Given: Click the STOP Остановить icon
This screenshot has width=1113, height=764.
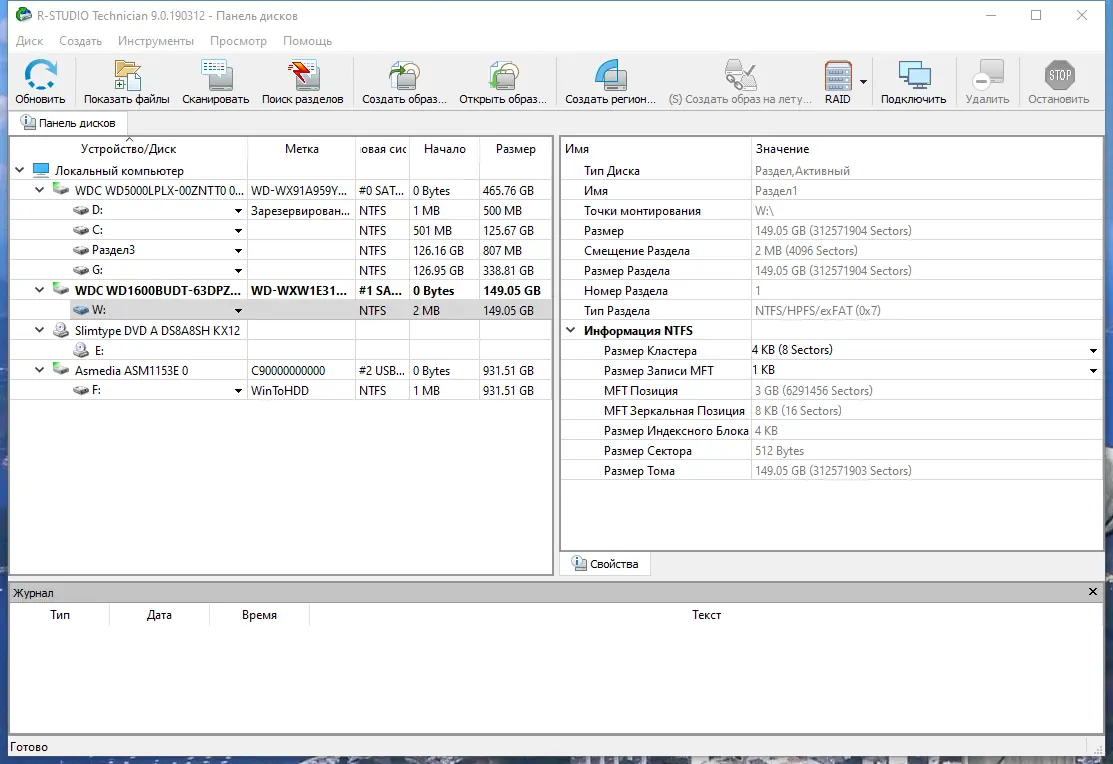Looking at the screenshot, I should [x=1058, y=80].
